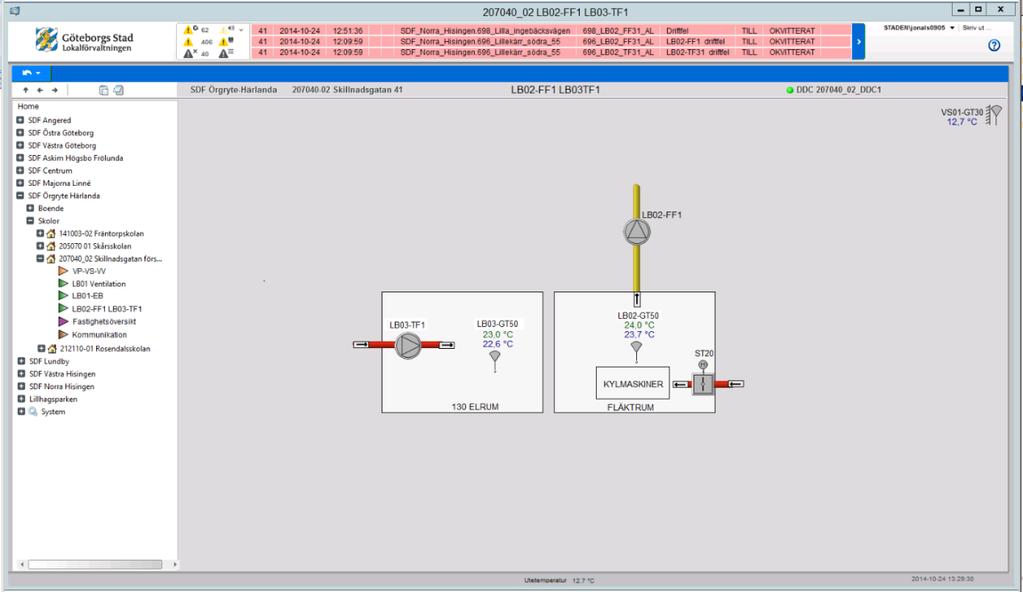1023x592 pixels.
Task: Click the Göteborgs Stad logo
Action: point(84,40)
